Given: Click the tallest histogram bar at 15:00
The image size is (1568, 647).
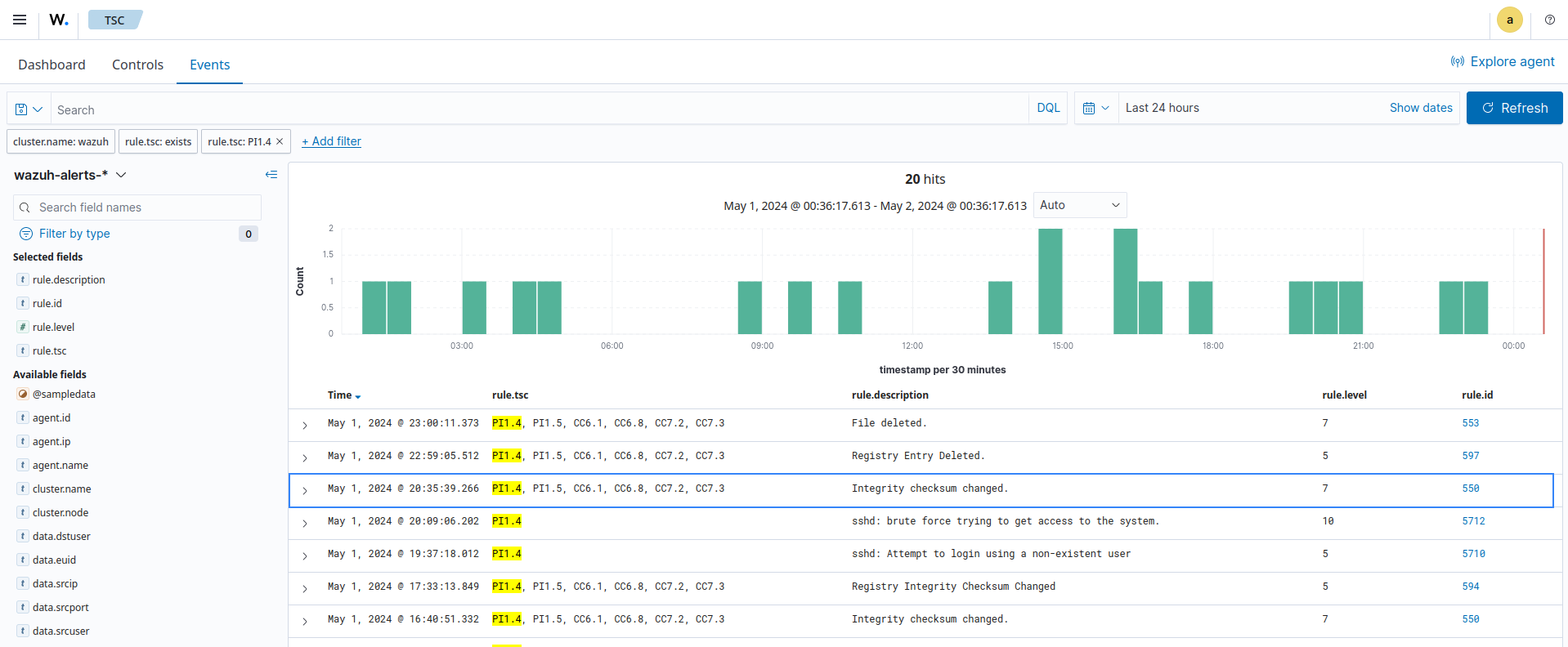Looking at the screenshot, I should point(1050,281).
